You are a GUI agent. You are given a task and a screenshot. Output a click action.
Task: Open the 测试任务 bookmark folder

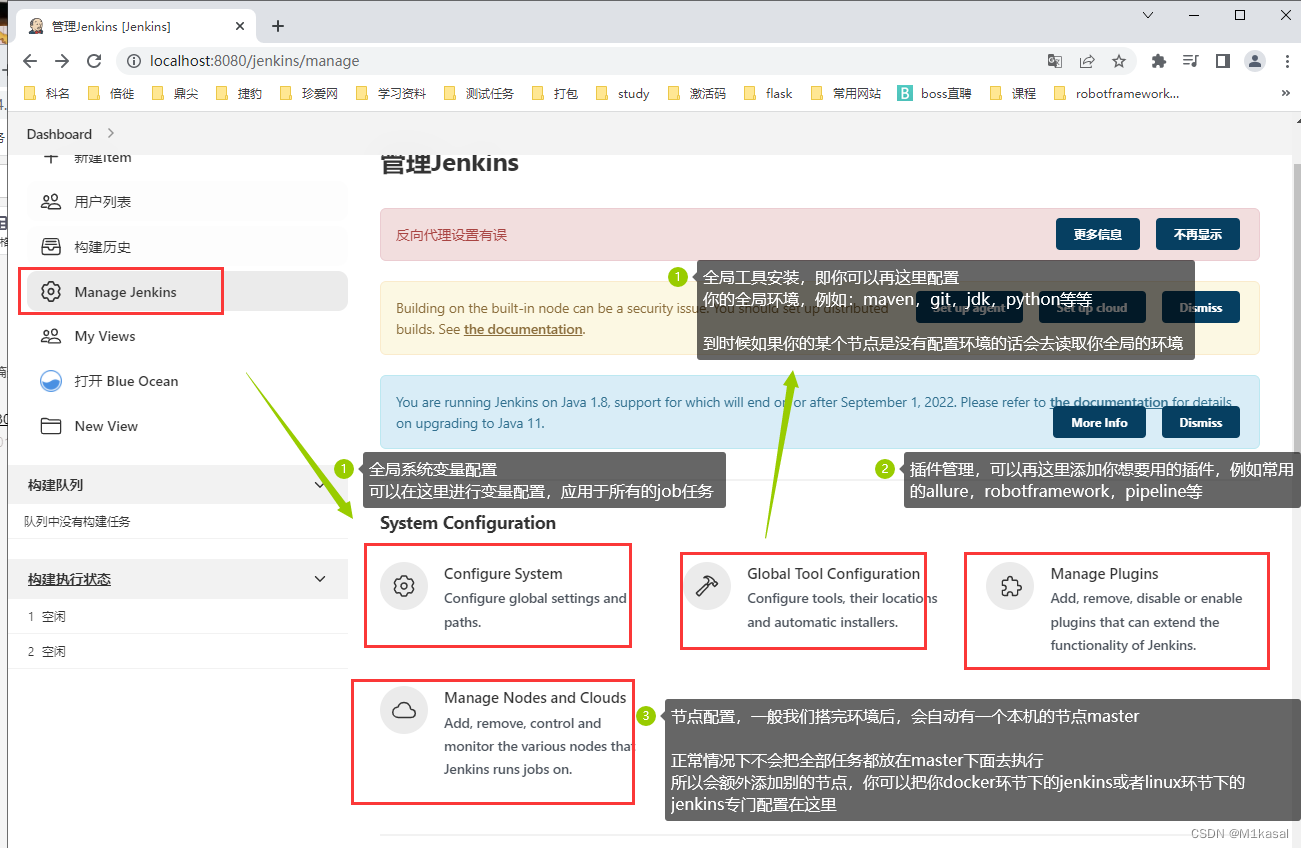(x=480, y=93)
